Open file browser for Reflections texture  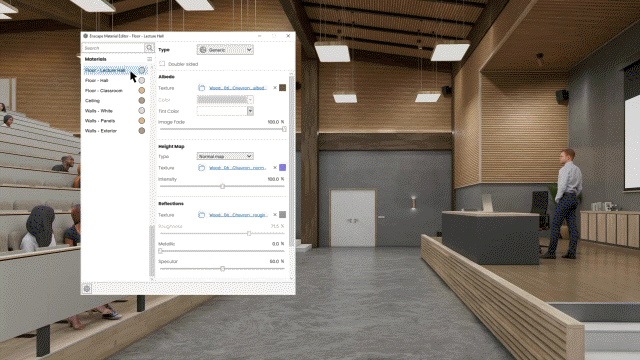tap(202, 215)
